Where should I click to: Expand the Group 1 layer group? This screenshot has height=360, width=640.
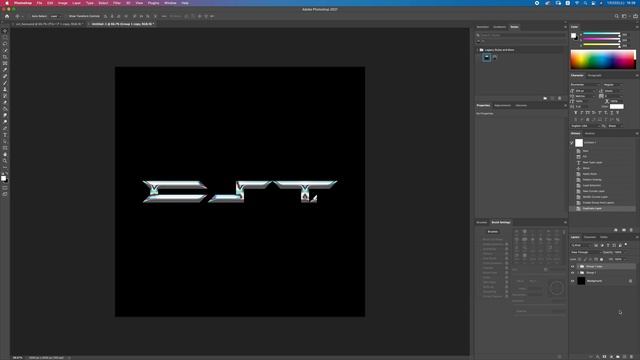[578, 273]
